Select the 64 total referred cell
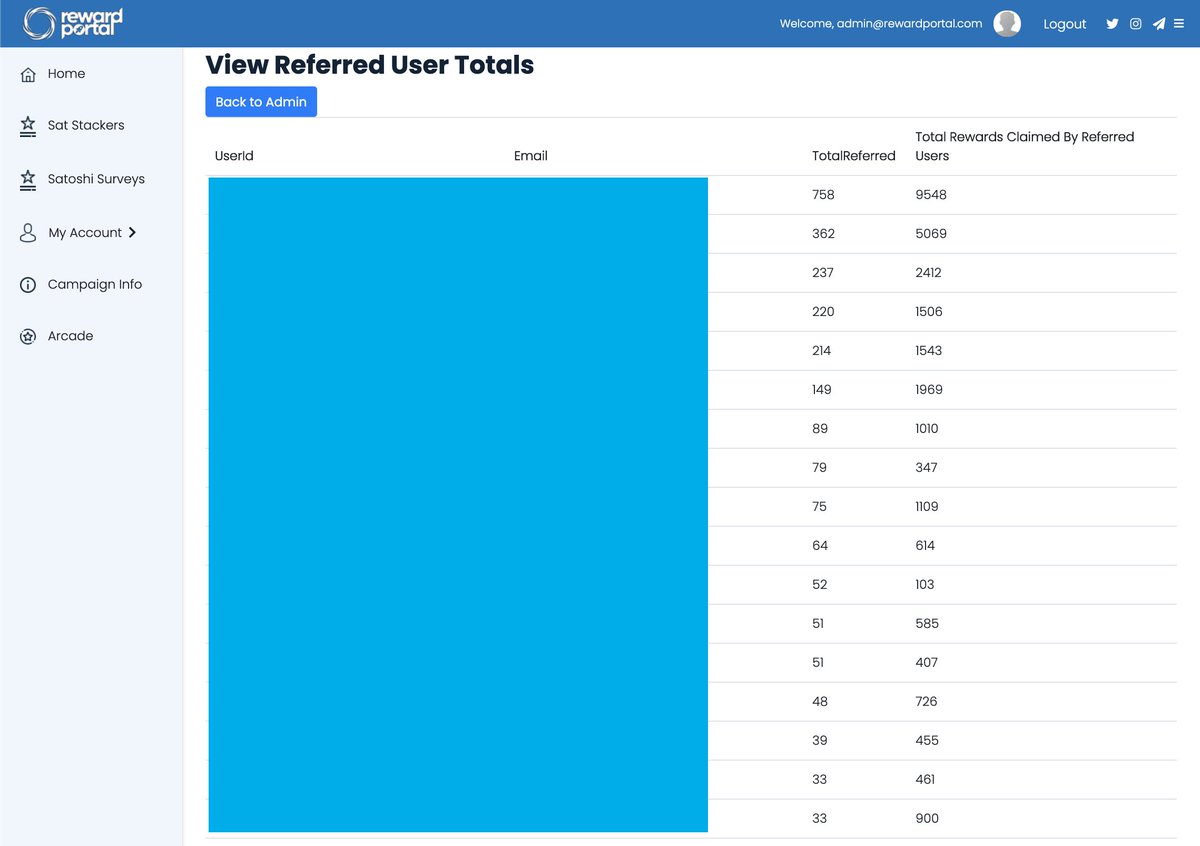 (x=820, y=546)
